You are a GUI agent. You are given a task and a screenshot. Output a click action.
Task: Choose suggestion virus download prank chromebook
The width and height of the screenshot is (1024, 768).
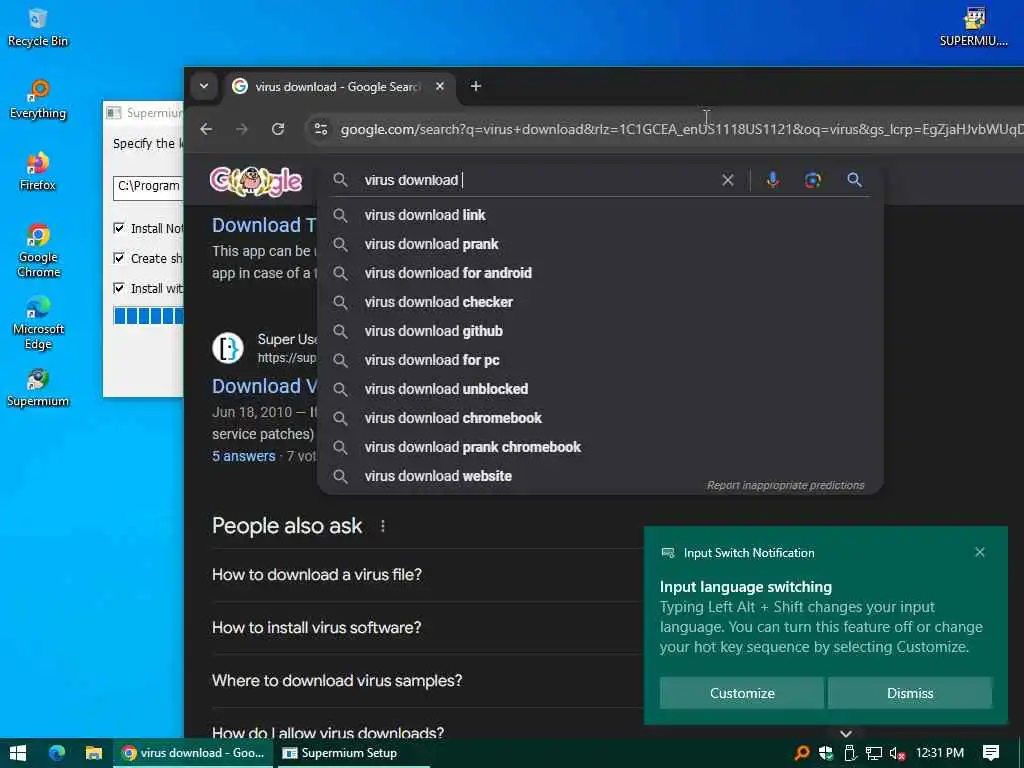(600, 447)
